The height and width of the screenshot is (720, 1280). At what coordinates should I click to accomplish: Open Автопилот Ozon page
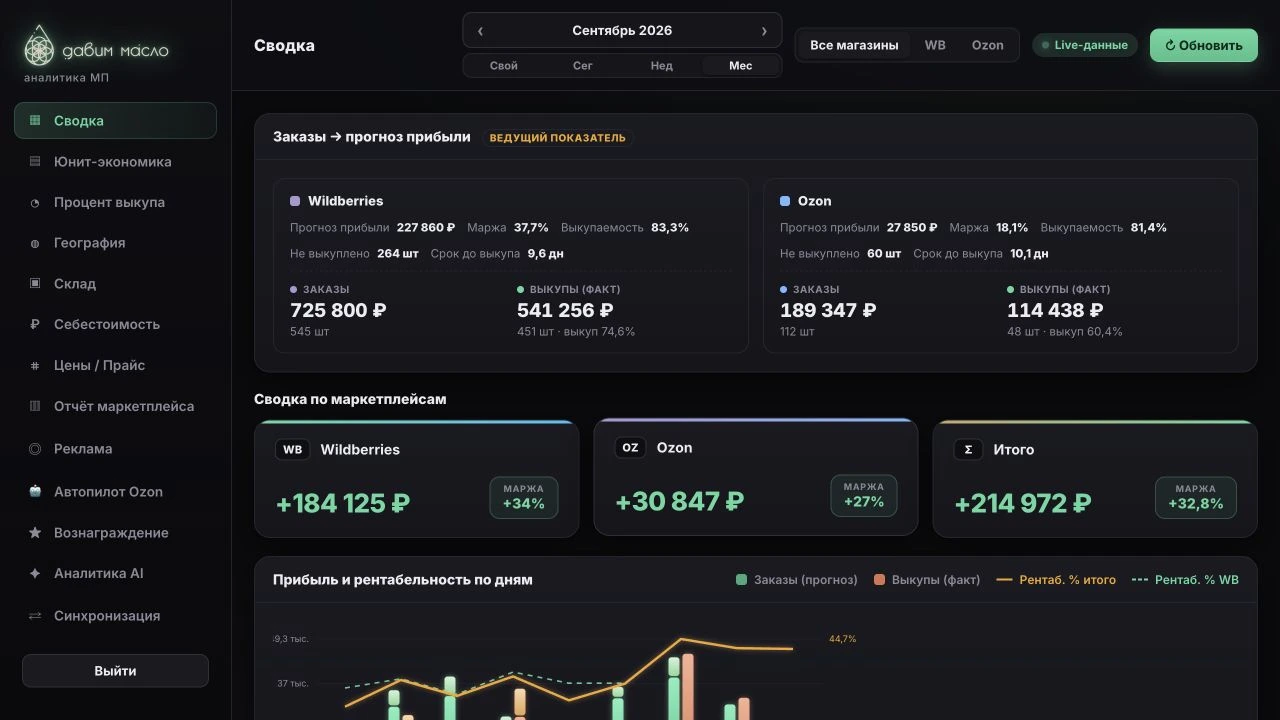point(115,492)
